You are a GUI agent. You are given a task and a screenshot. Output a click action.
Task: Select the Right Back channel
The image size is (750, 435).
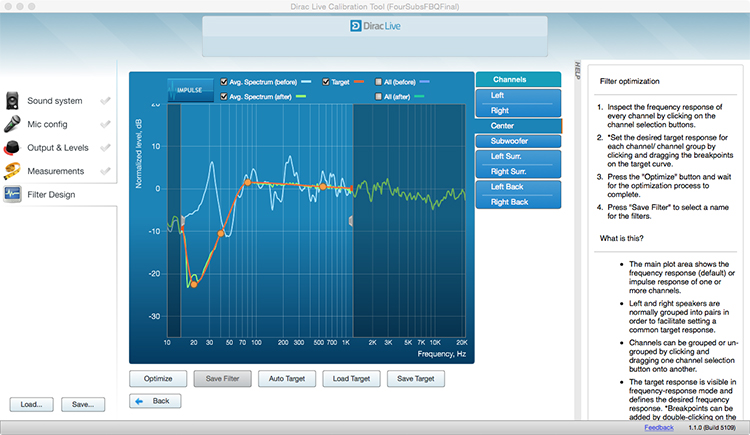(x=518, y=202)
